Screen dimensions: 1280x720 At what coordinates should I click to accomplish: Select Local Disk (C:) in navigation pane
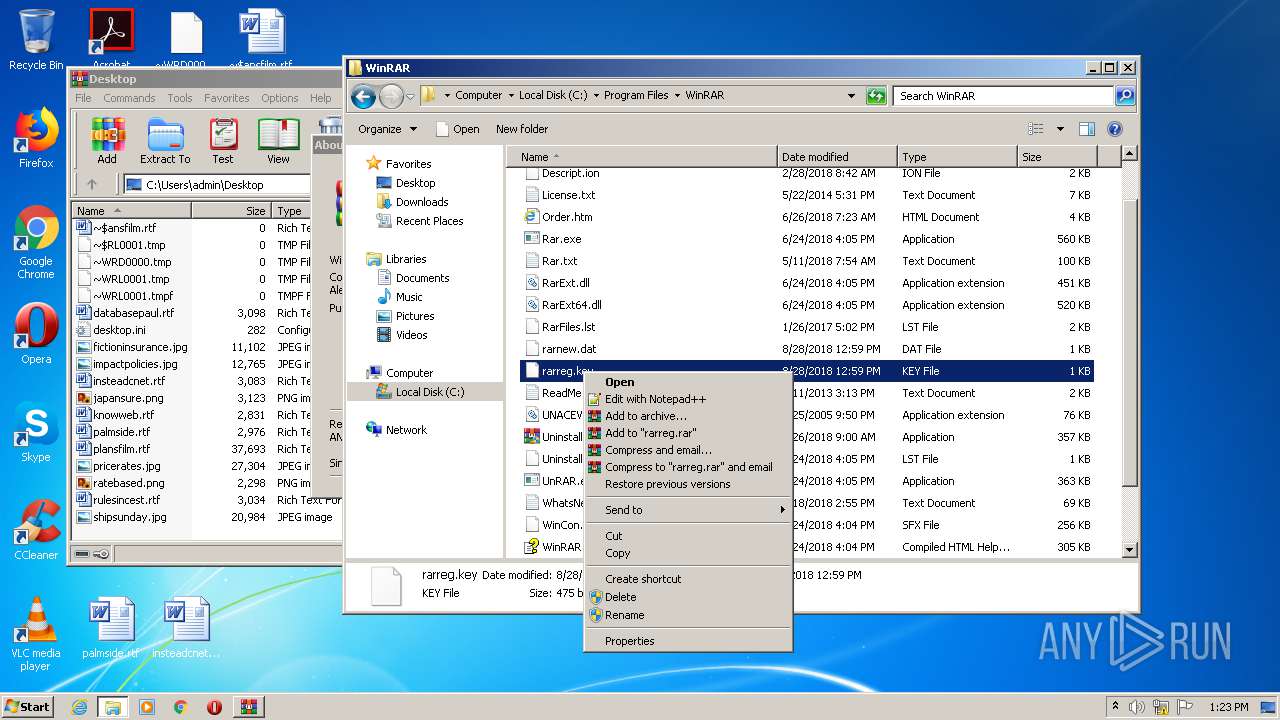pyautogui.click(x=429, y=392)
